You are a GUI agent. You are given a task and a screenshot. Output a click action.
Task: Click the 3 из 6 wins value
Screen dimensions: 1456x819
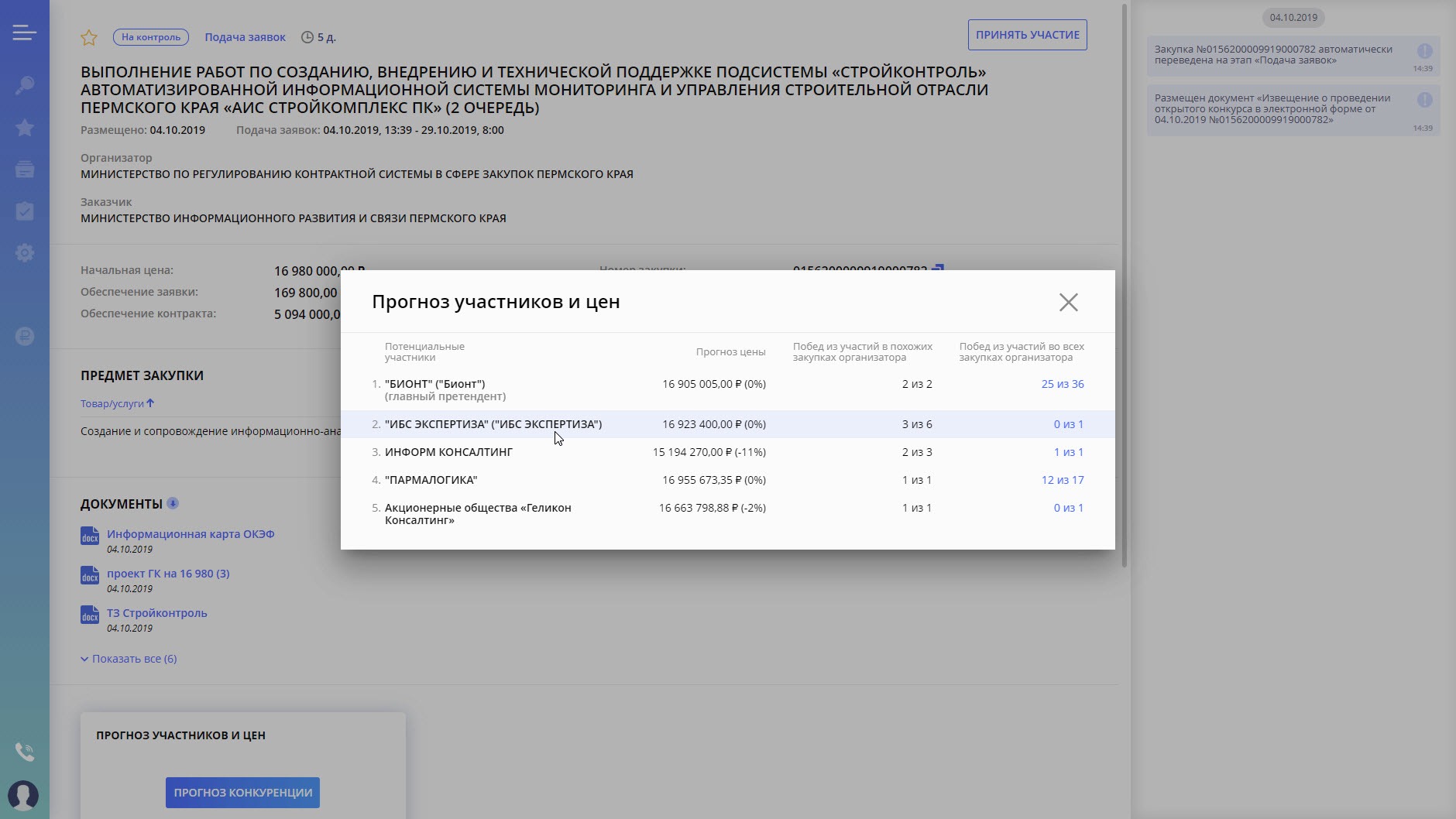pos(917,424)
